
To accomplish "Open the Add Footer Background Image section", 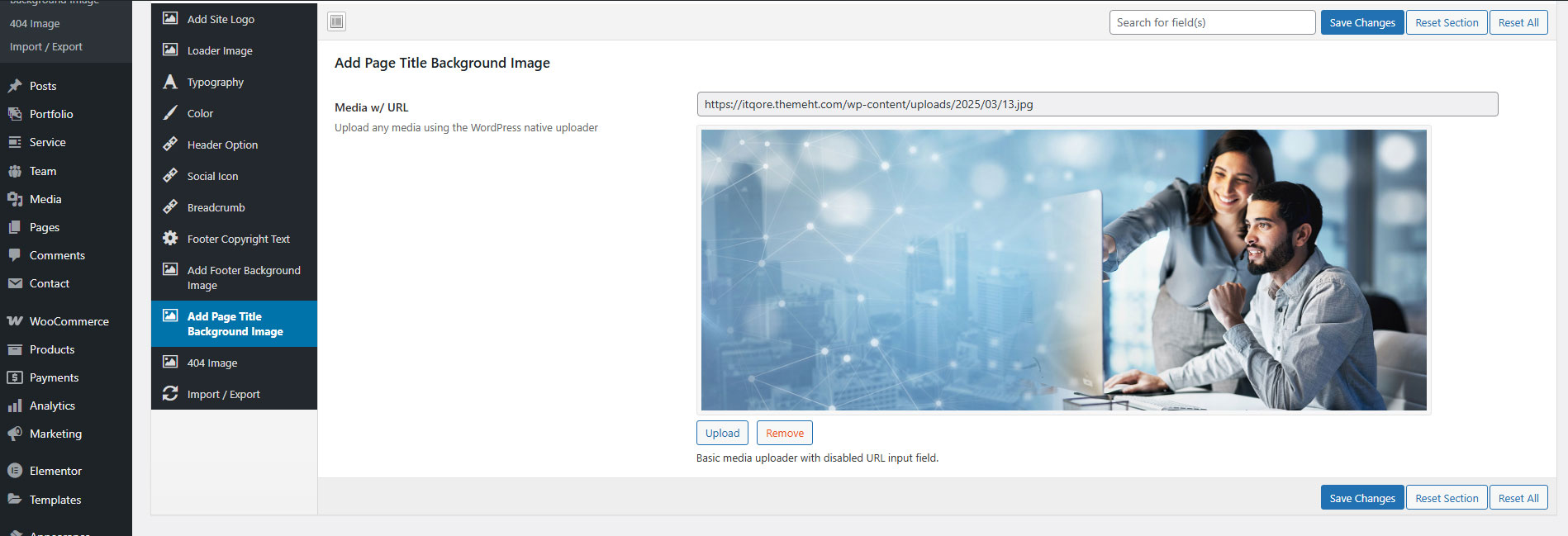I will [243, 277].
